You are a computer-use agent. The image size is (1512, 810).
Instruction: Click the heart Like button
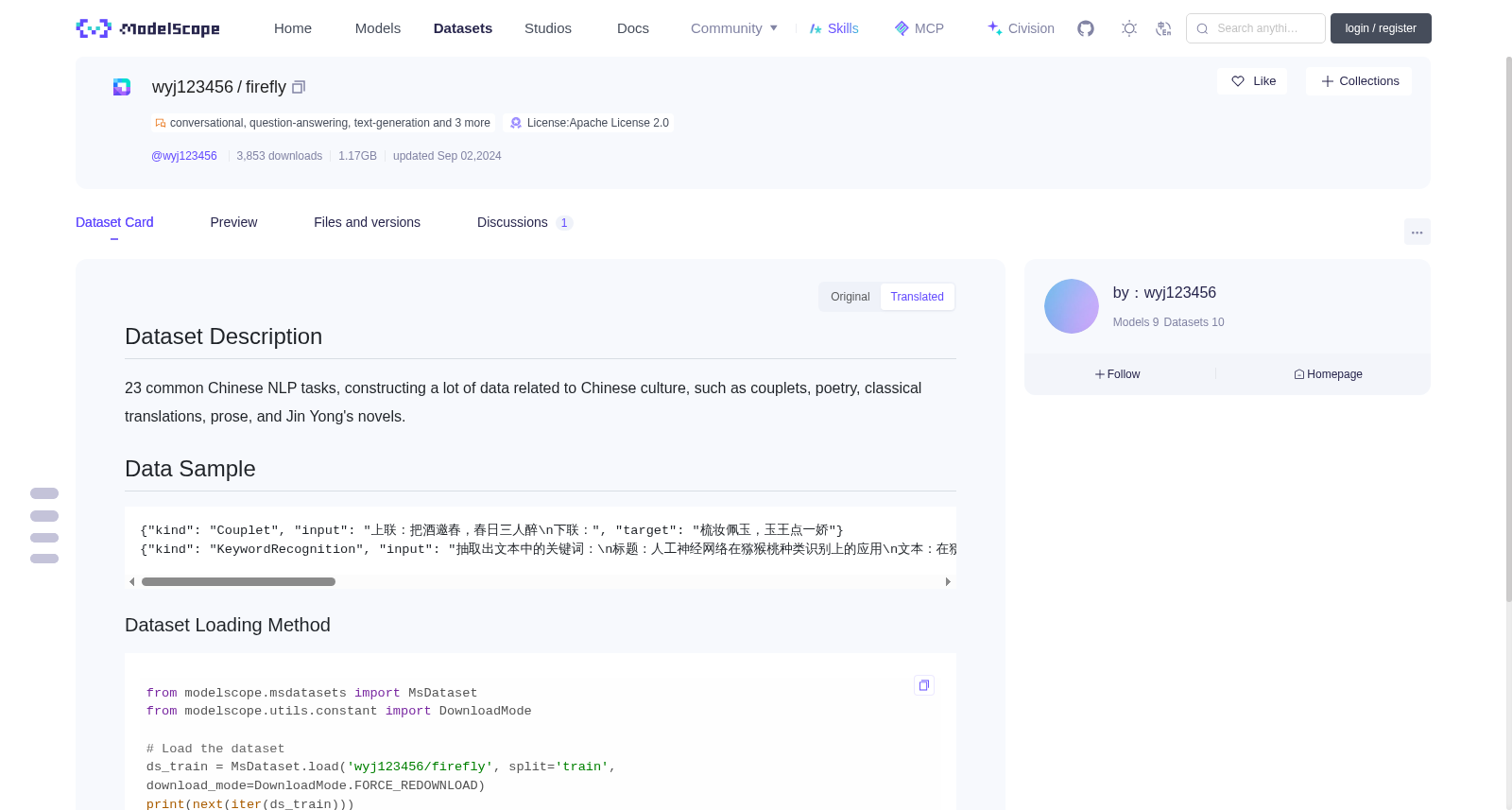(x=1252, y=81)
